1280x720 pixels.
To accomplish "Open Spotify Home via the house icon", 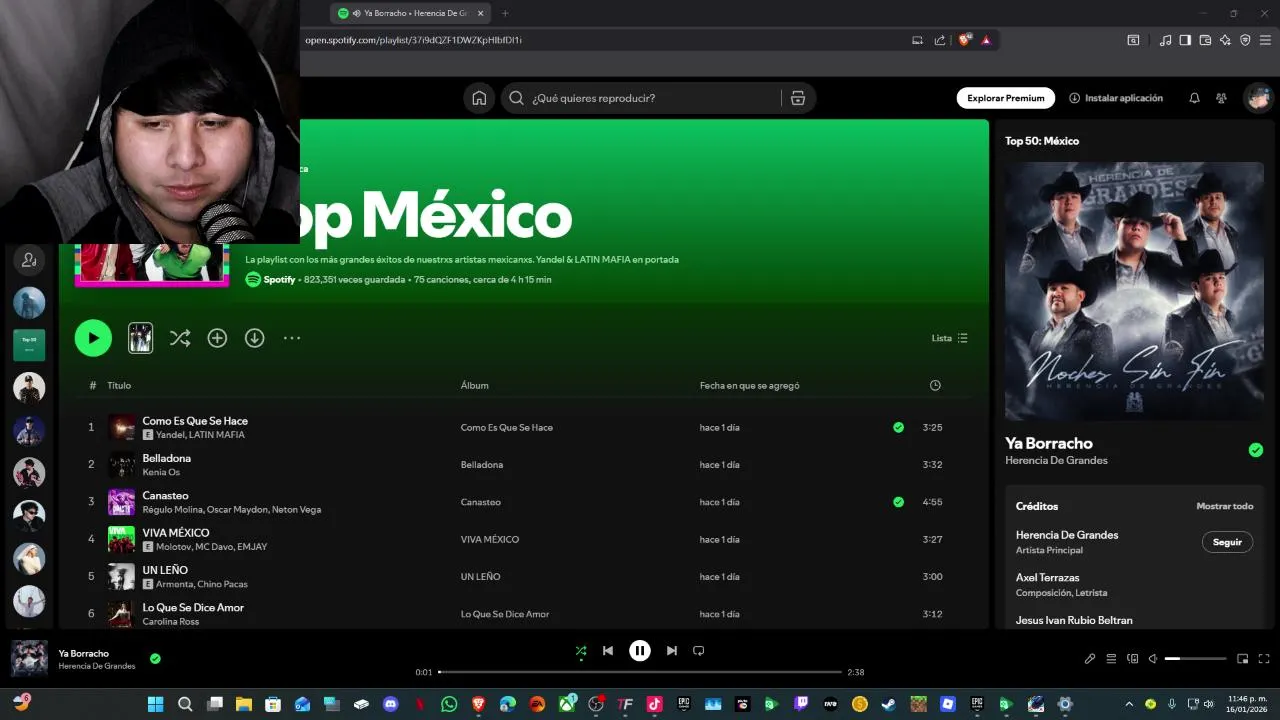I will click(479, 98).
